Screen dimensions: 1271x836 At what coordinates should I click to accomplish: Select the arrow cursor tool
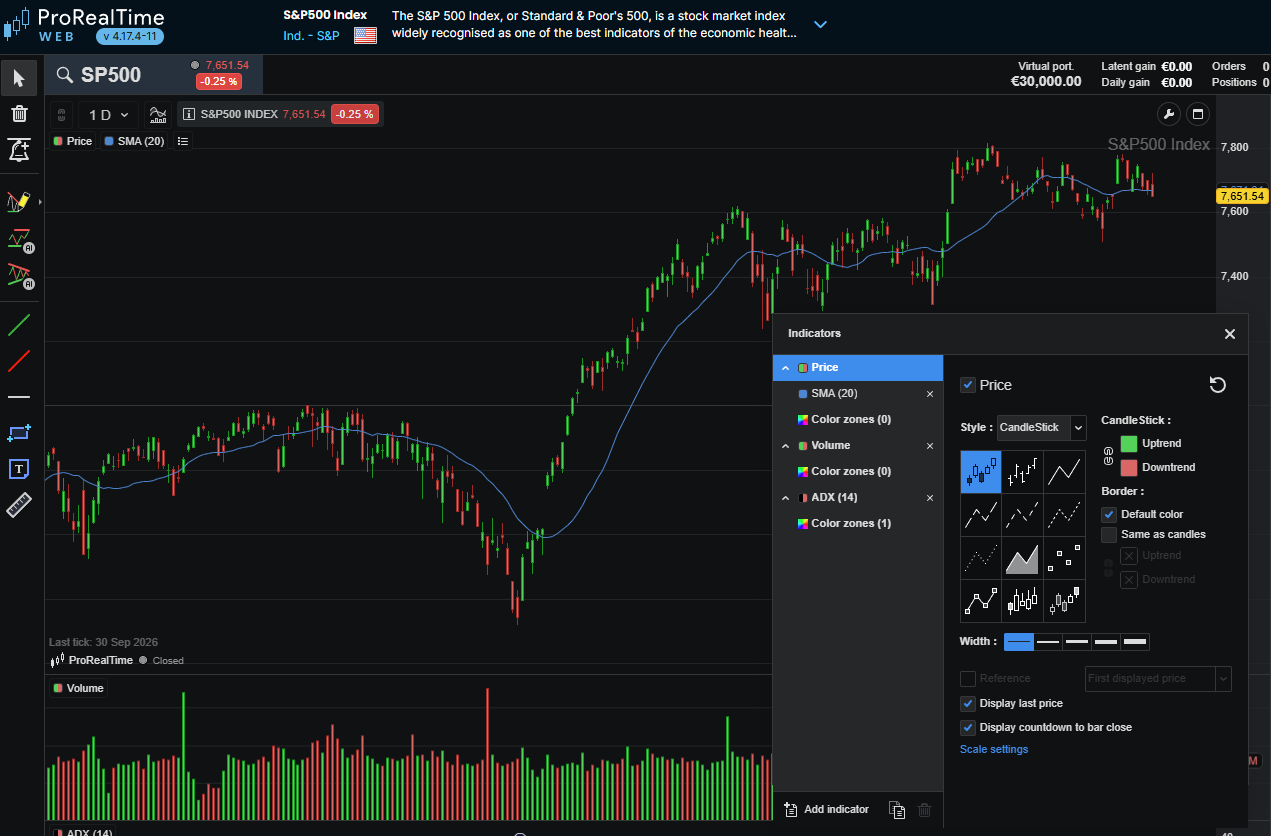(x=19, y=78)
